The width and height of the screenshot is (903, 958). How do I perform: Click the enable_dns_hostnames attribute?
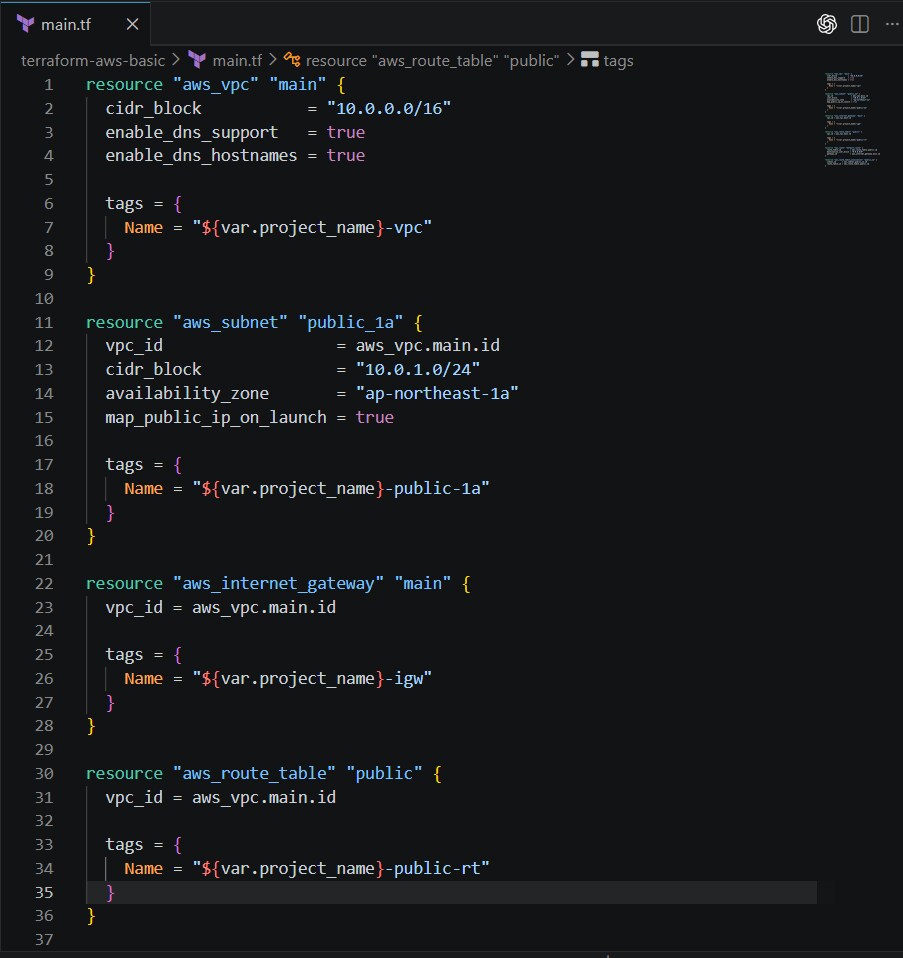point(201,156)
